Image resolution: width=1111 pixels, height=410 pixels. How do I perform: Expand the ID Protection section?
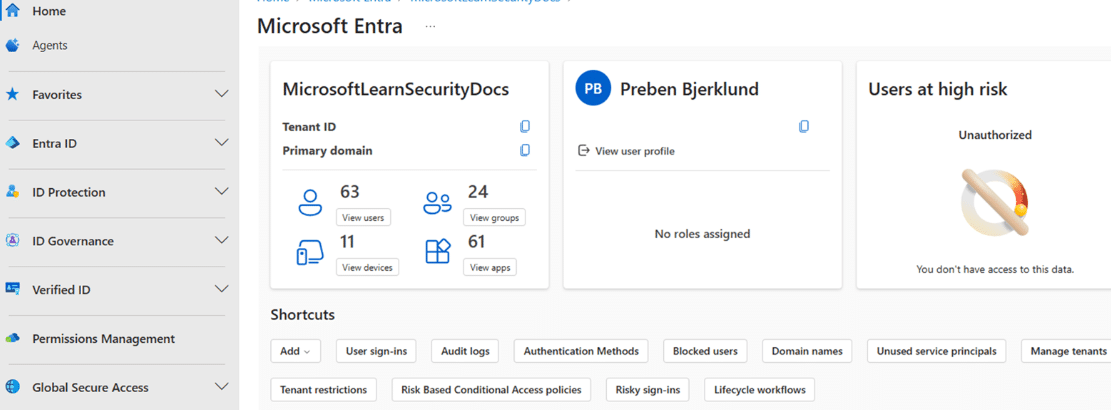click(x=222, y=192)
